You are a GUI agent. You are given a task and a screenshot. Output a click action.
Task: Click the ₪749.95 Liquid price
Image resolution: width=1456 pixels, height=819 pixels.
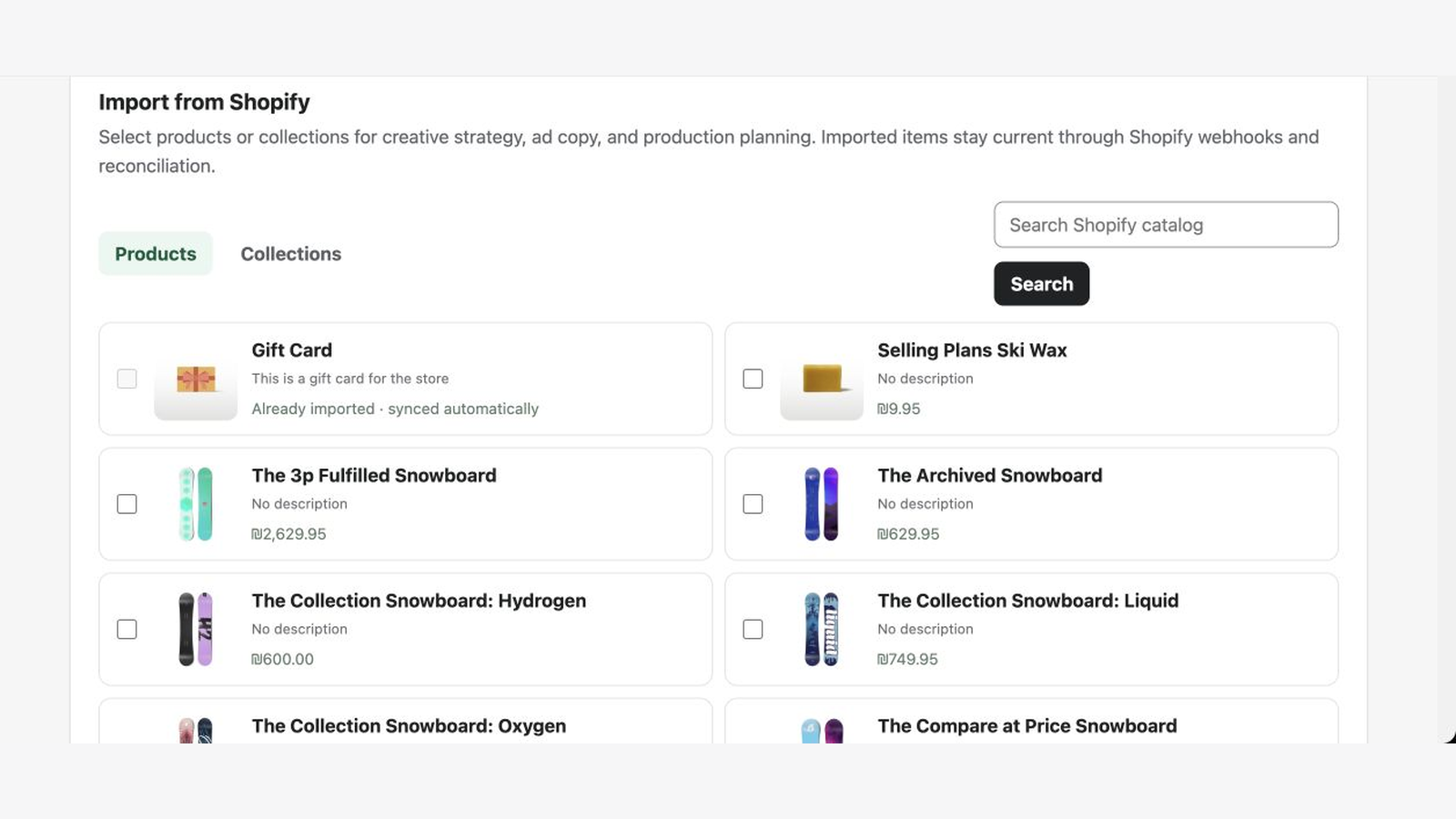click(907, 660)
